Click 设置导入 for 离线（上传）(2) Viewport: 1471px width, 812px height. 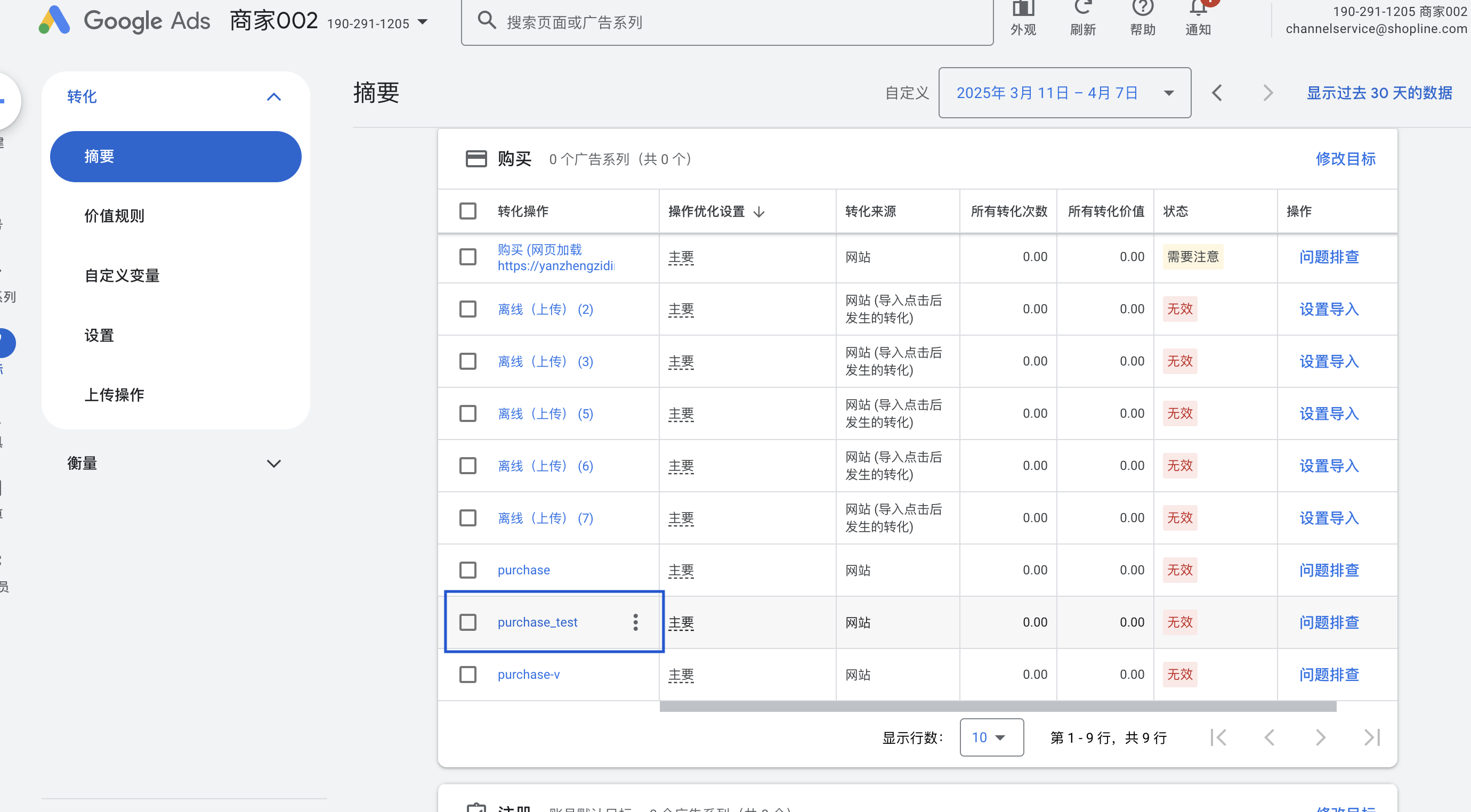point(1329,309)
